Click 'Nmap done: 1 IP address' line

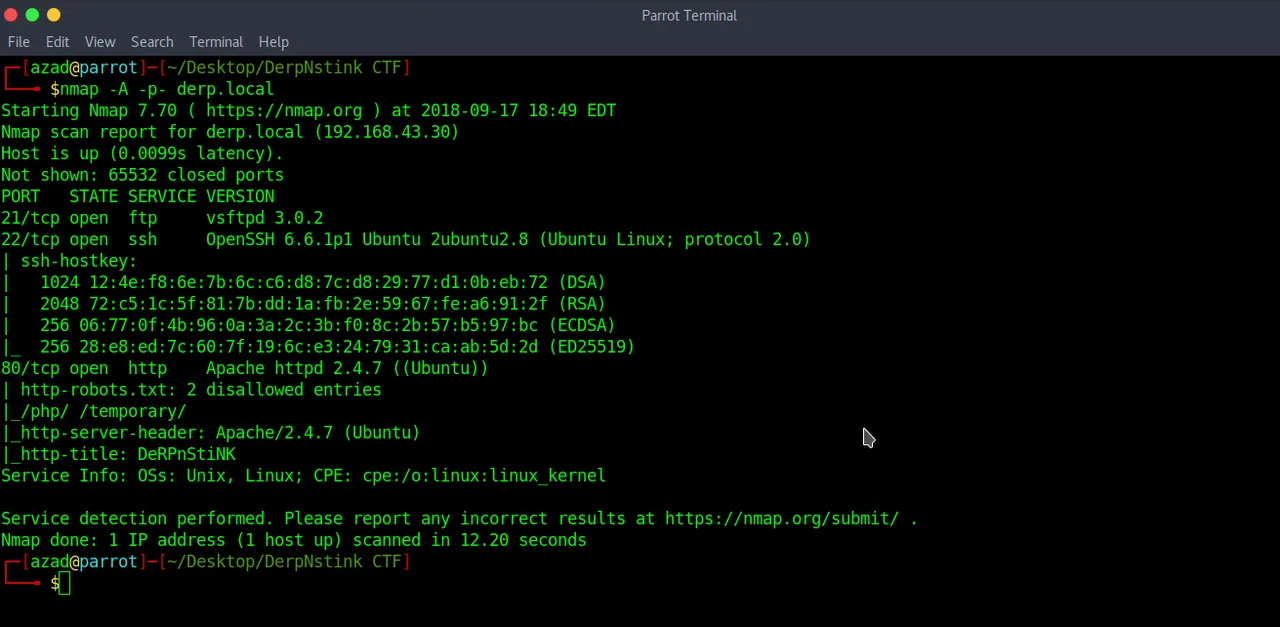point(294,540)
